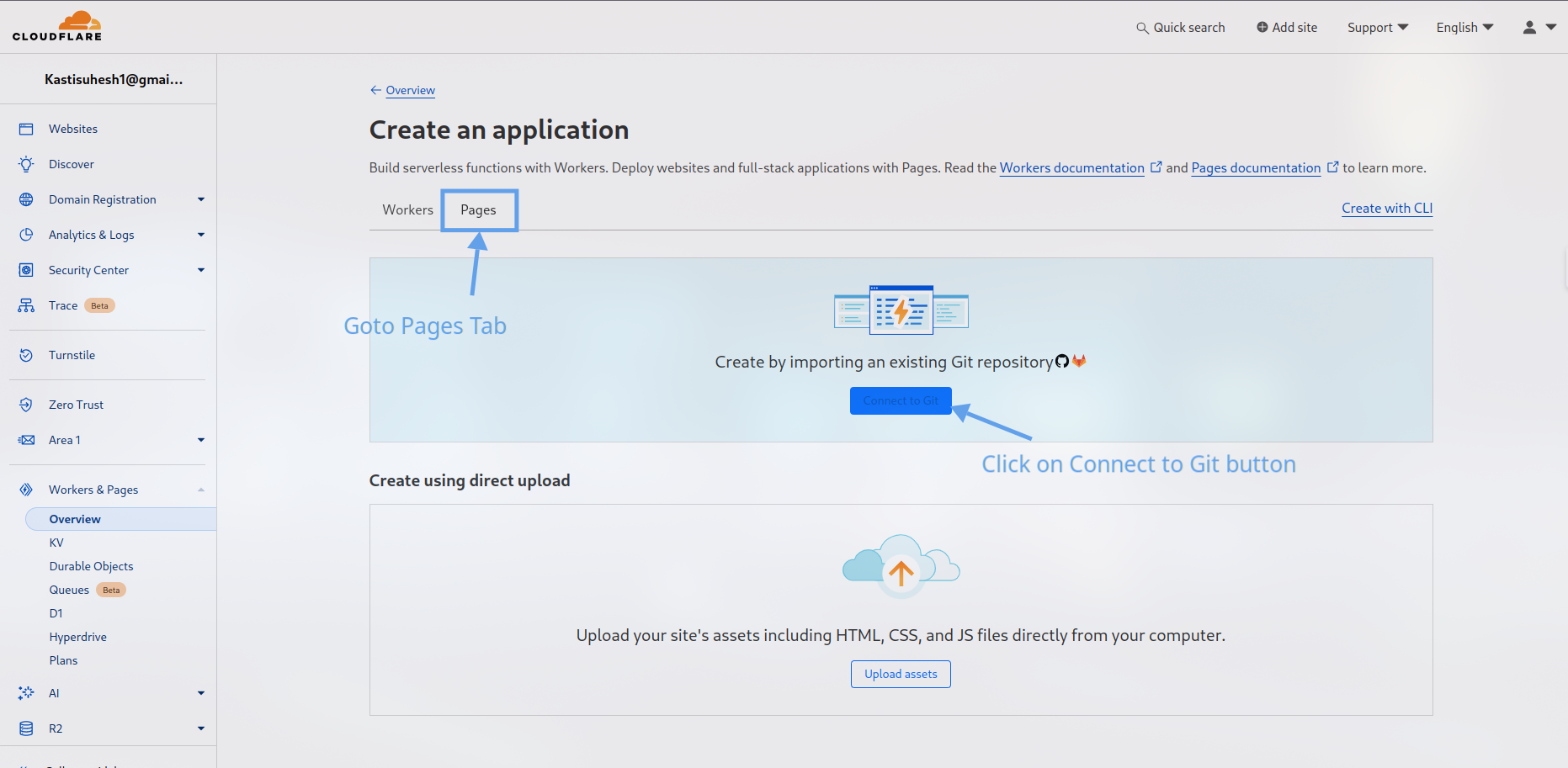The image size is (1568, 768).
Task: Click the Add site plus icon
Action: (x=1262, y=26)
